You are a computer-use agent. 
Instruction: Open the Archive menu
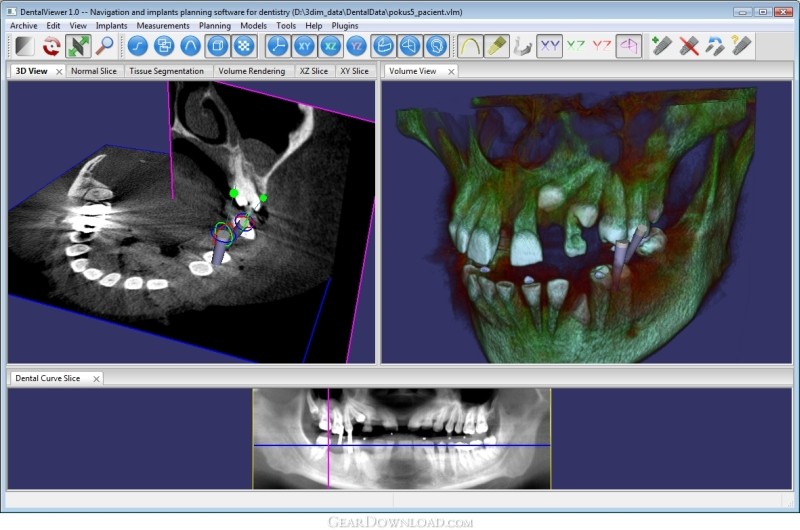tap(23, 26)
